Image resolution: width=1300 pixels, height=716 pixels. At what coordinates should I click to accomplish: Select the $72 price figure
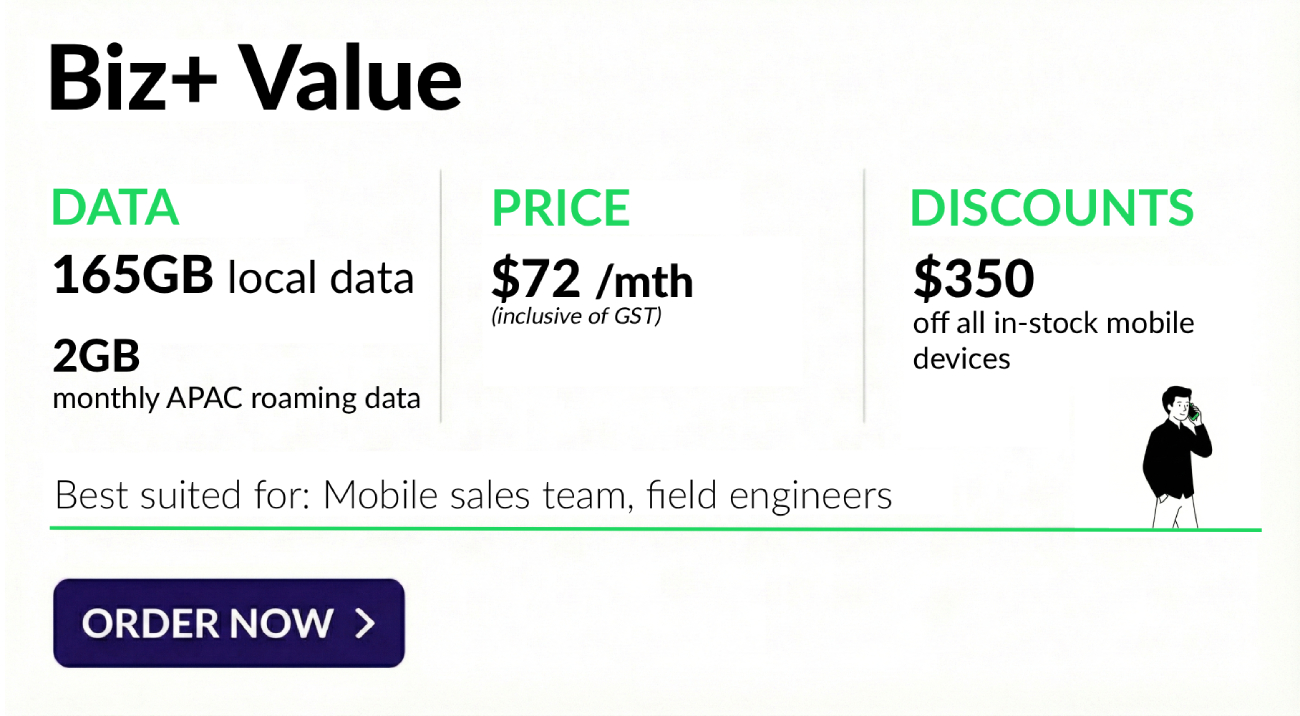tap(535, 280)
